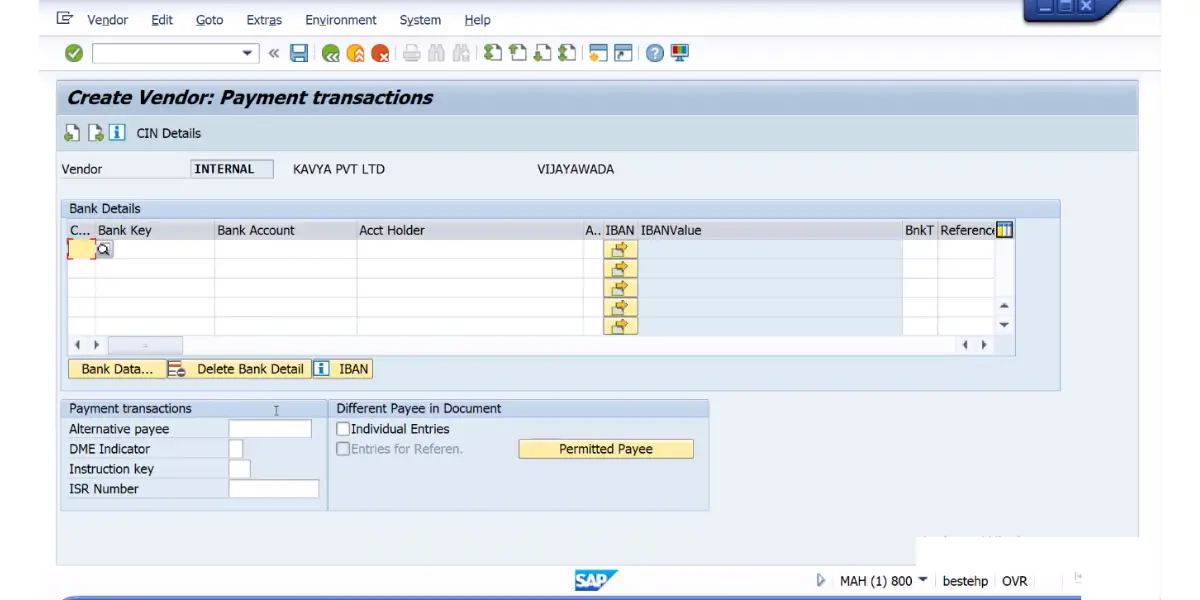Click the Permitted Payee button
Image resolution: width=1200 pixels, height=600 pixels.
(605, 449)
